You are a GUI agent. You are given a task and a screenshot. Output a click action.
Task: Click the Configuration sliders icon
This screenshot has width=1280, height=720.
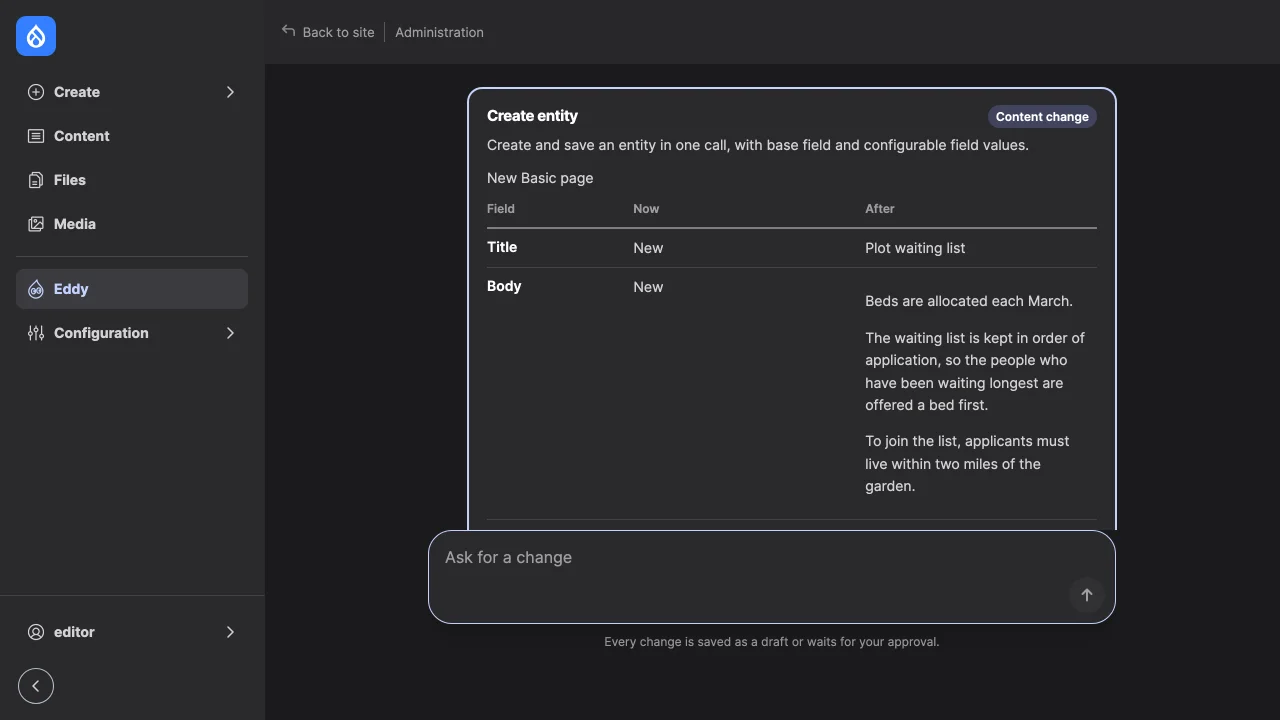click(x=36, y=333)
